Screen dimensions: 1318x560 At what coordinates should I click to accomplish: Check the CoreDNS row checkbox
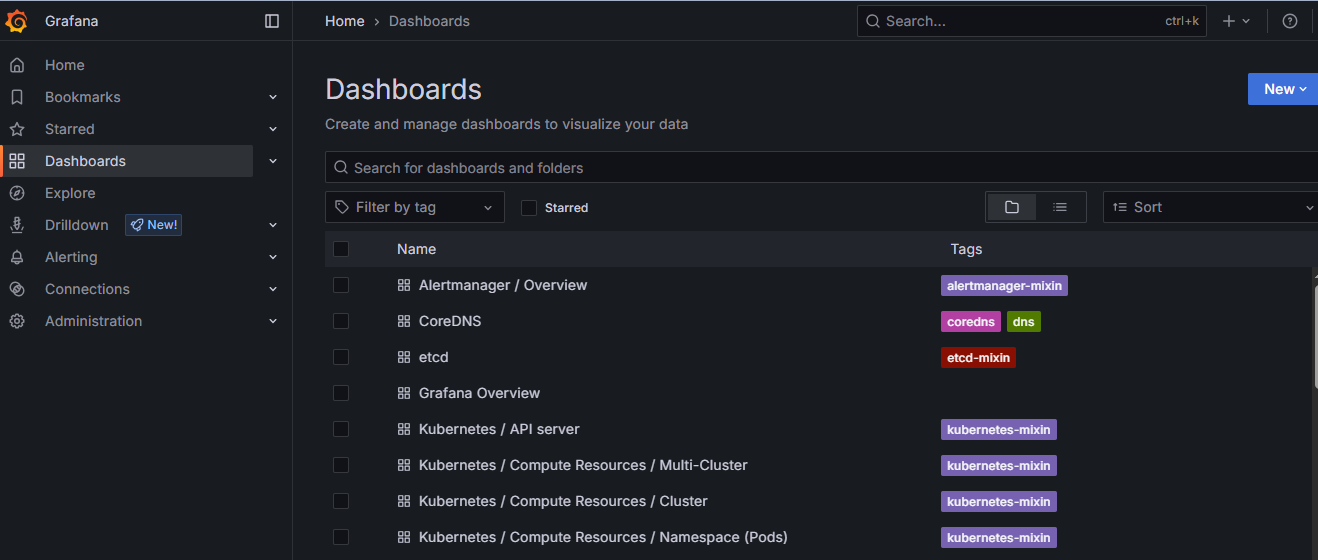341,321
